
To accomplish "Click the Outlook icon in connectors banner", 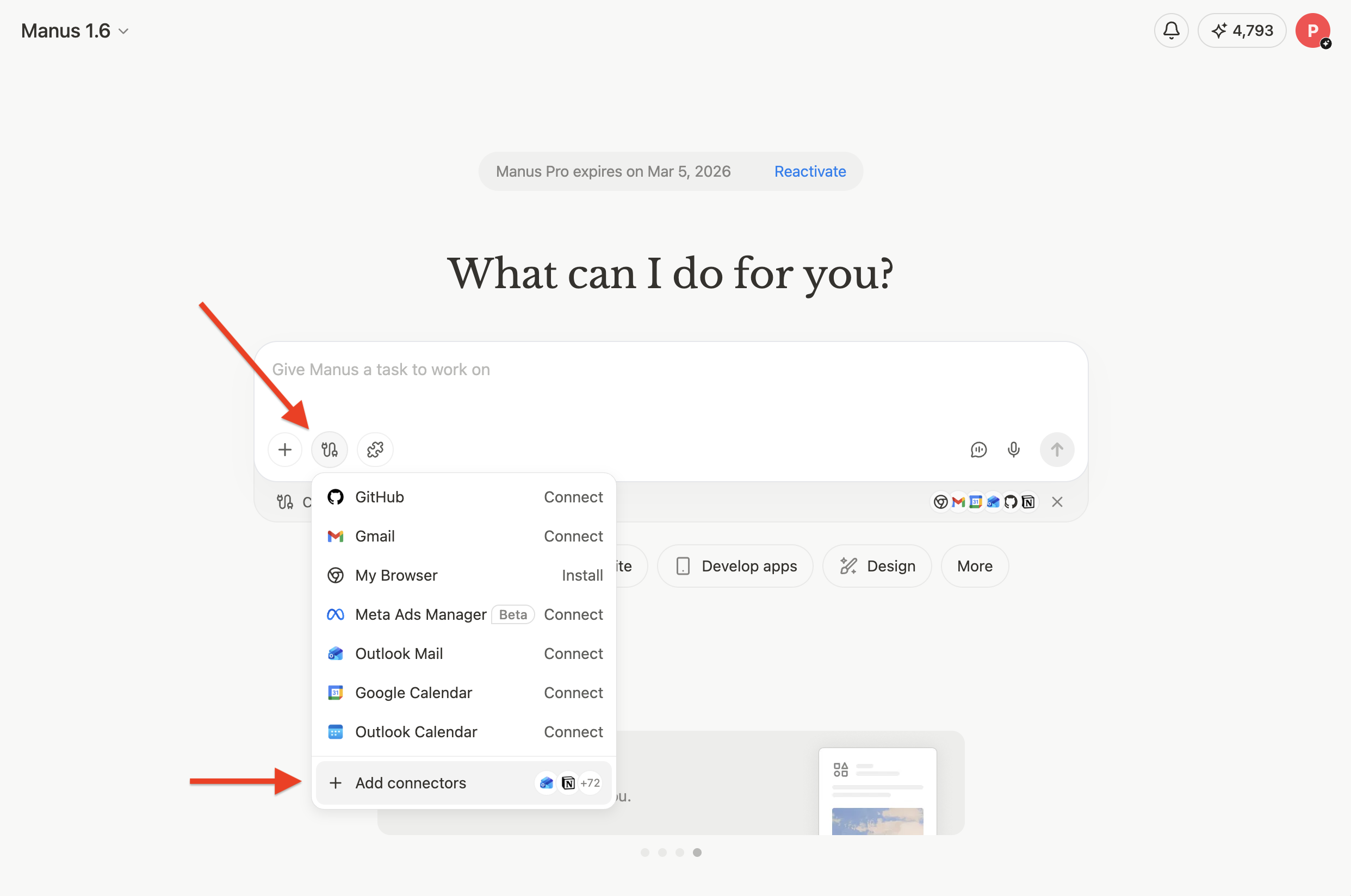I will 993,502.
